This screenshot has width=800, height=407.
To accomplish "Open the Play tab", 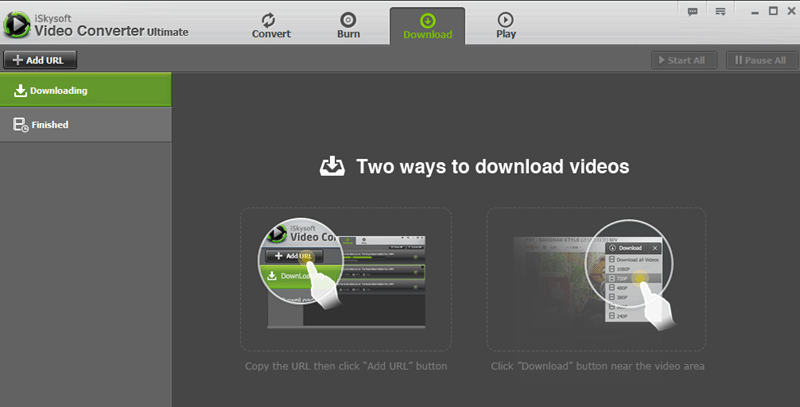I will [x=506, y=26].
